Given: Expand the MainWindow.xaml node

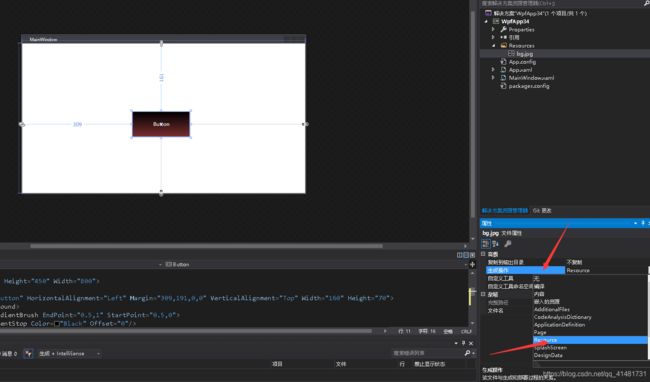Looking at the screenshot, I should [x=493, y=77].
